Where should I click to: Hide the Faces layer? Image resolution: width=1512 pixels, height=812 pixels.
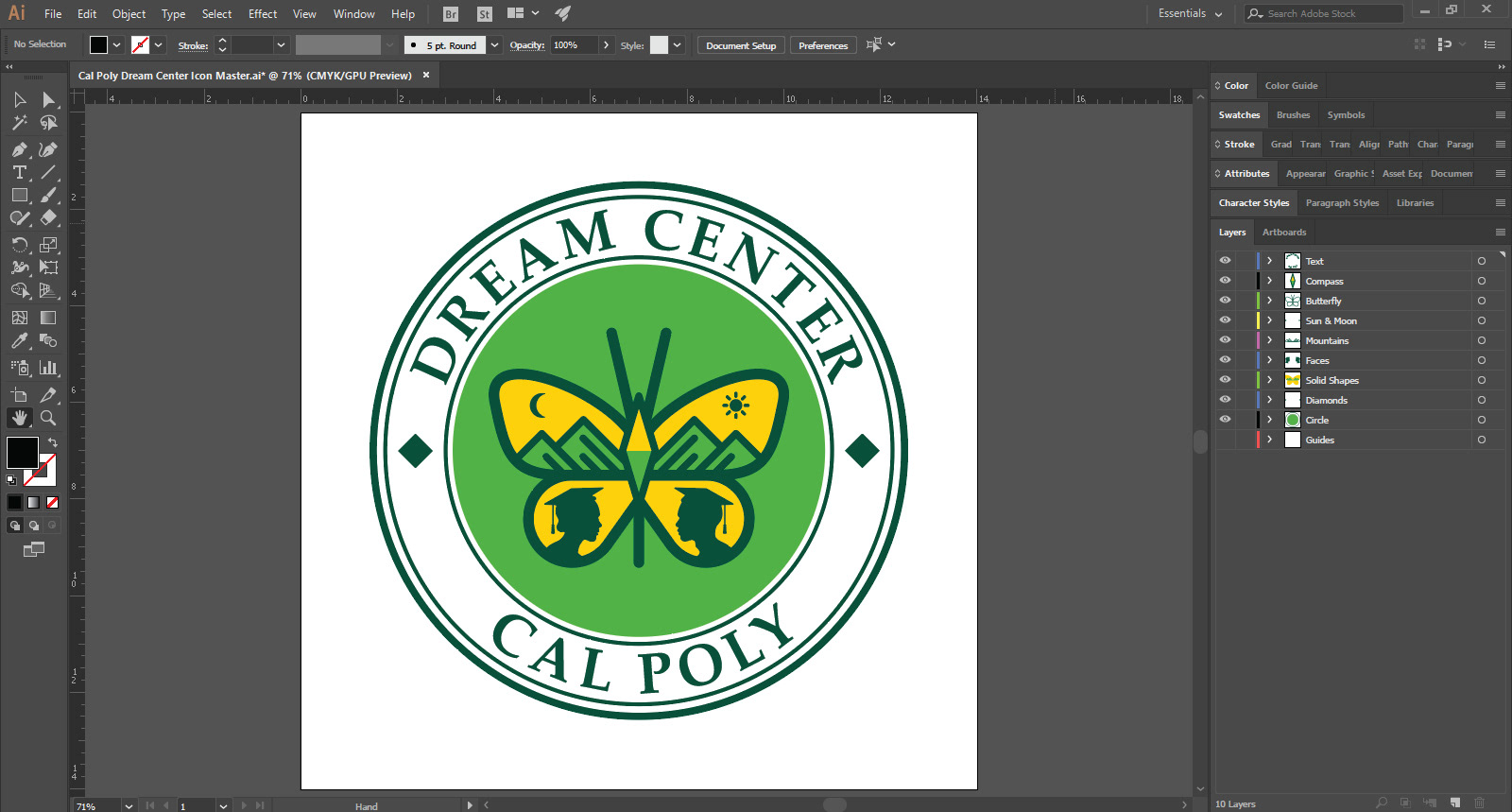(x=1226, y=360)
